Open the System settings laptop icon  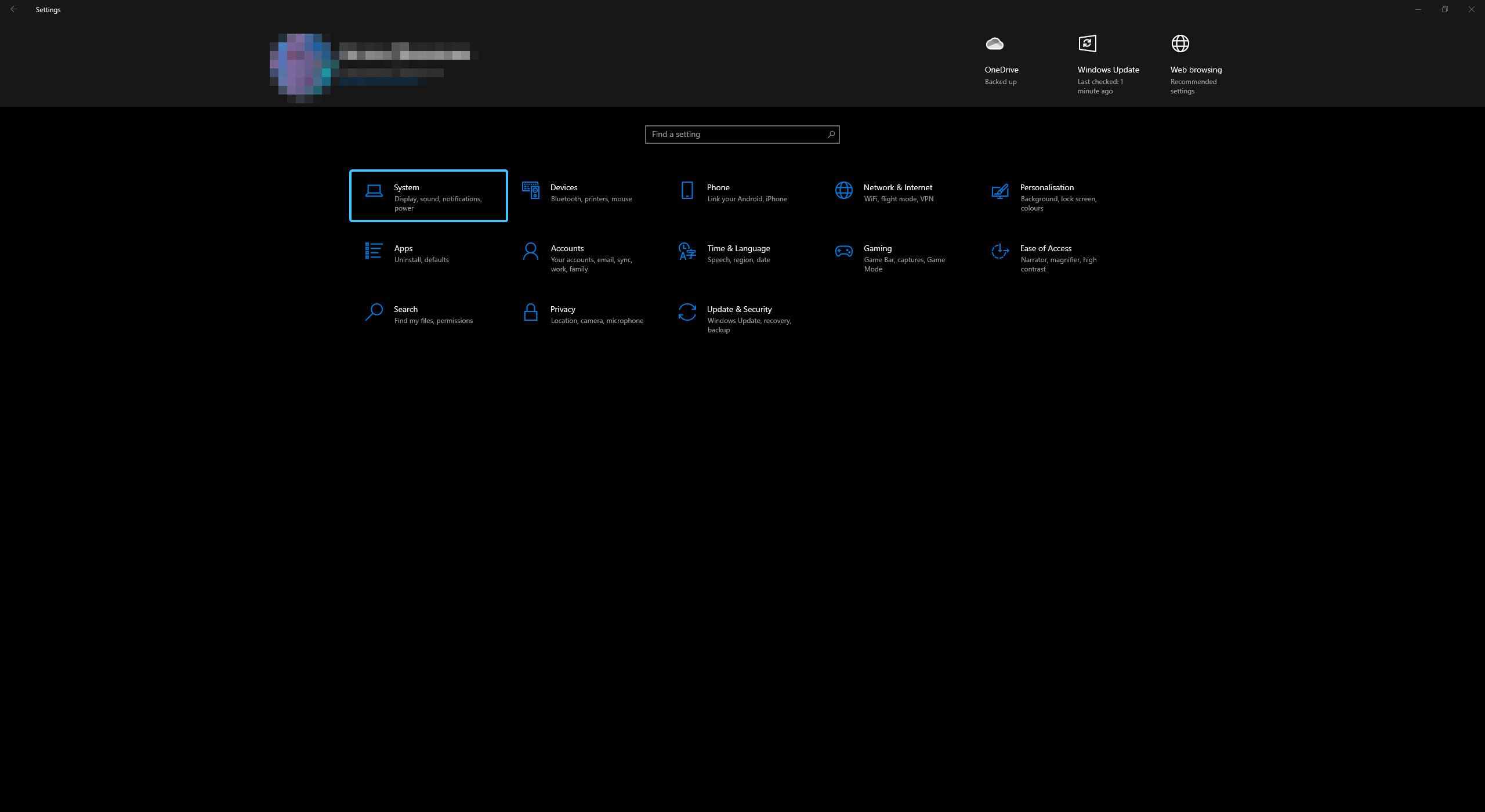coord(374,190)
